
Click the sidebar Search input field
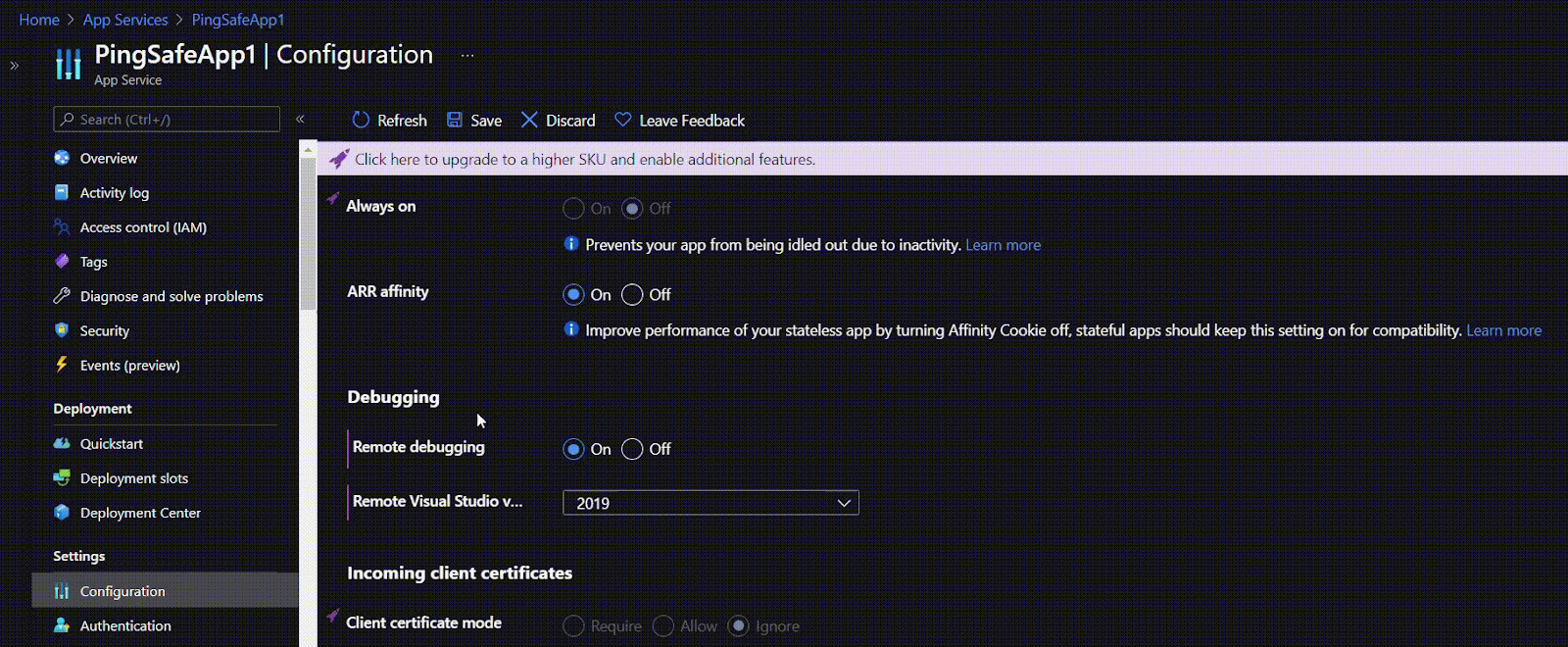click(167, 120)
